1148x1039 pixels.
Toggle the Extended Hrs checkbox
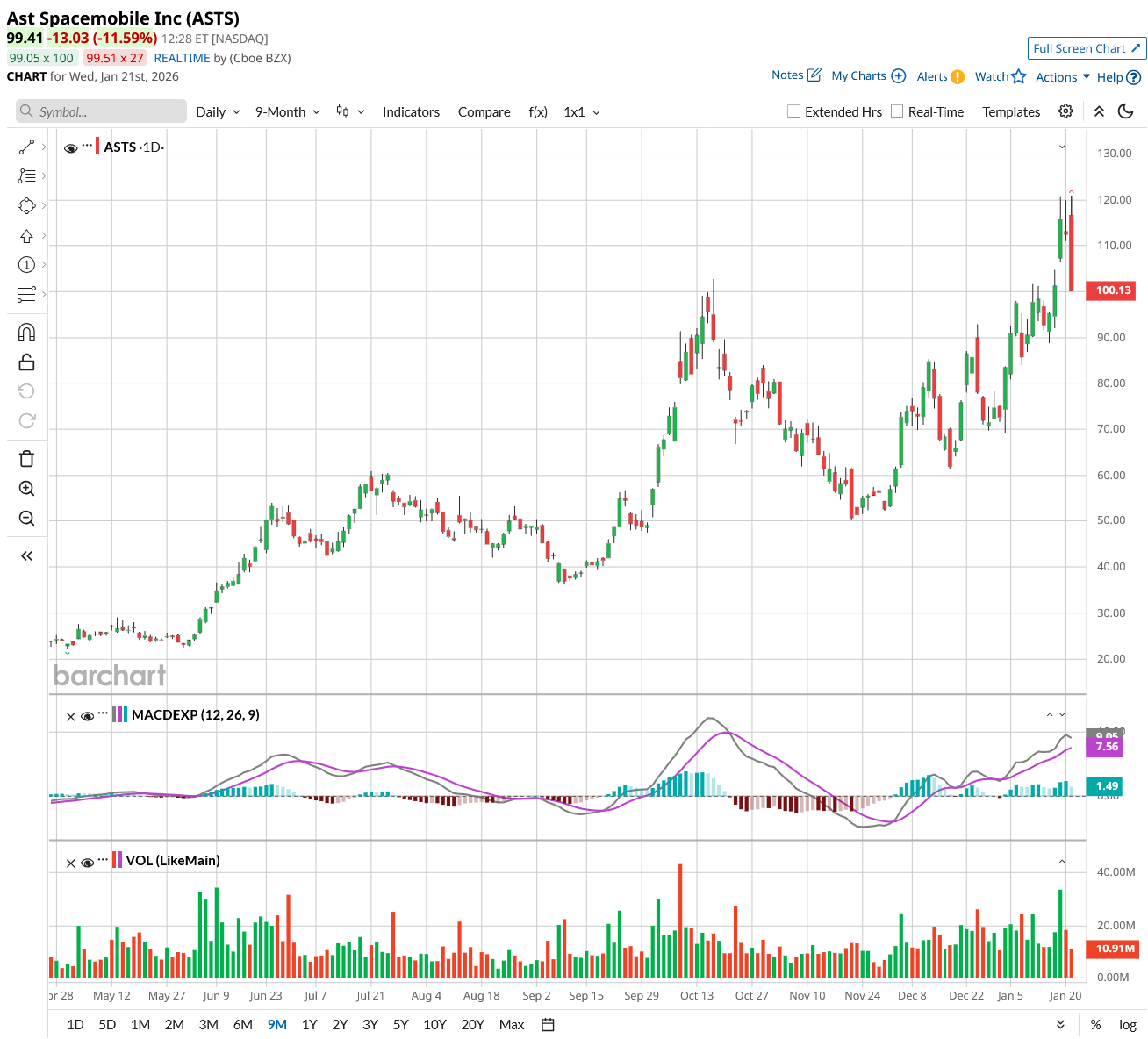(794, 111)
